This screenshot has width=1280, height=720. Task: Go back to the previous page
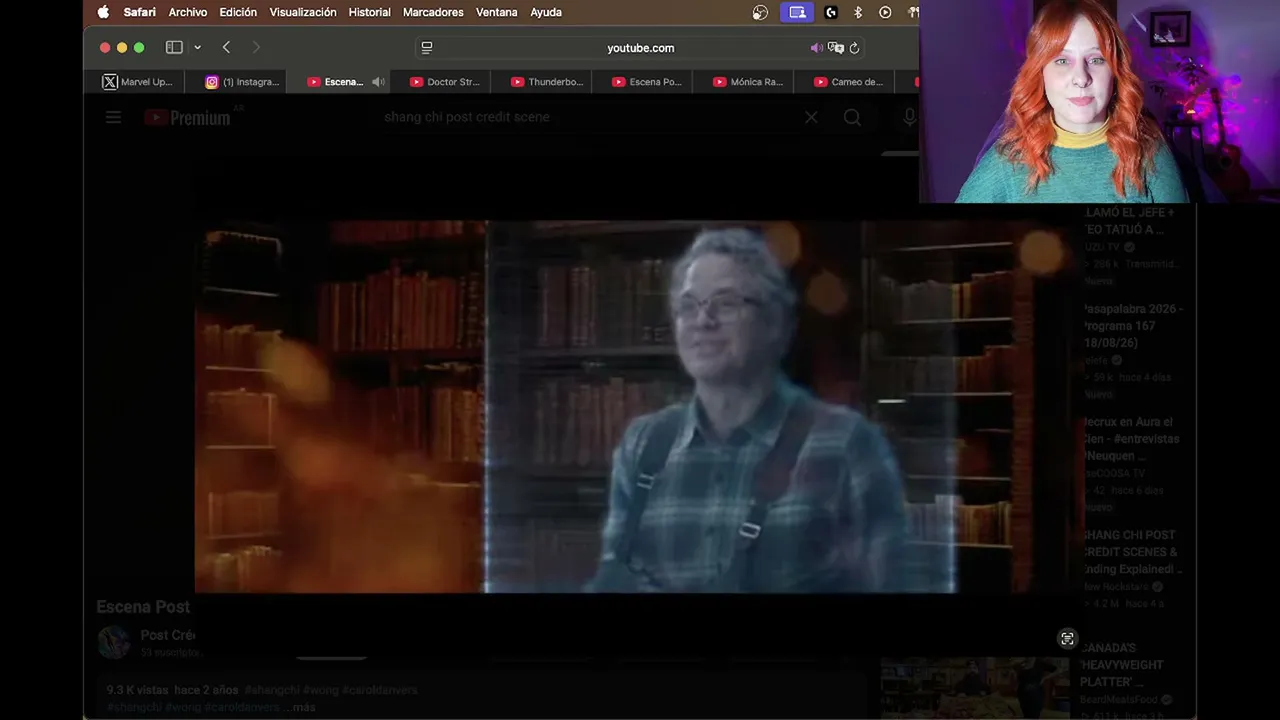pos(227,47)
